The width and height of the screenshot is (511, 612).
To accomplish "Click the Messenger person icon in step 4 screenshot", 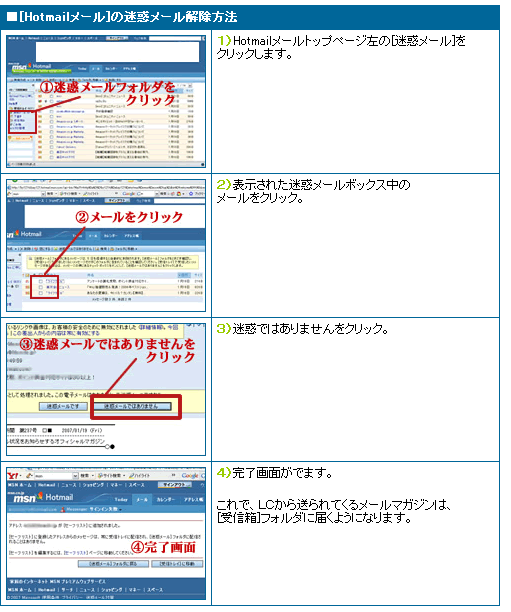I will 62,509.
